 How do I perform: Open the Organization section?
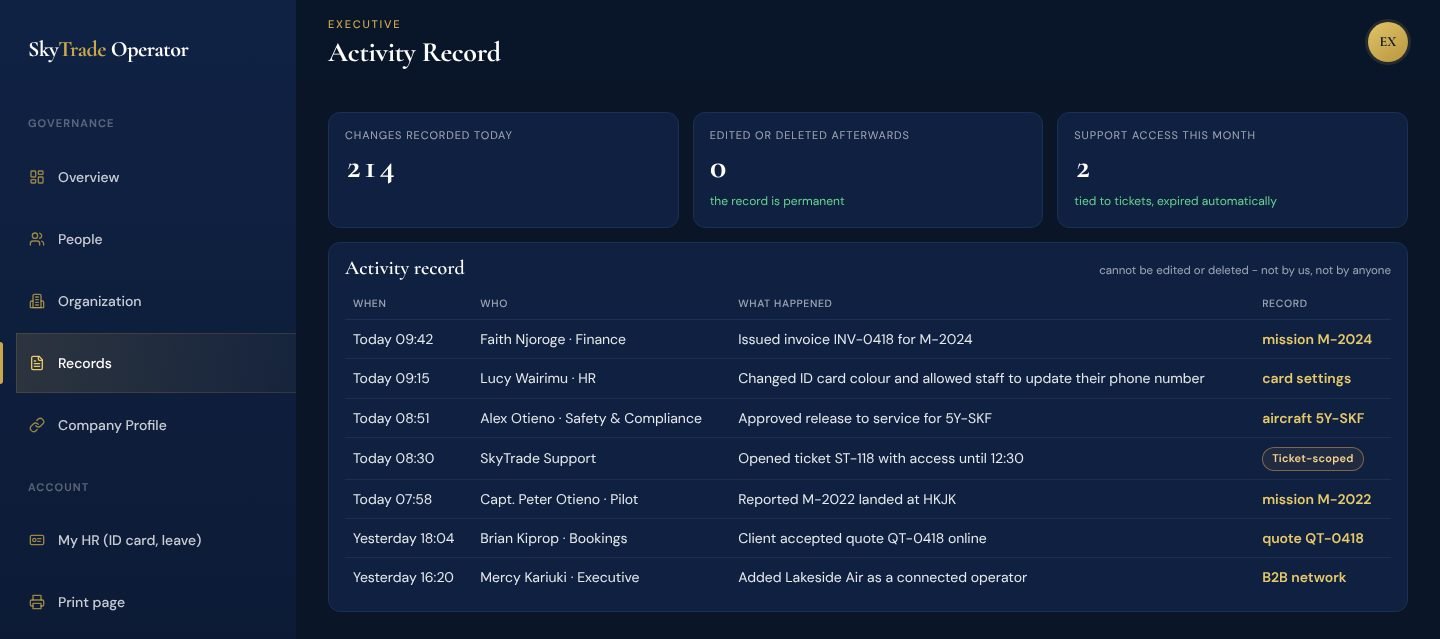click(156, 301)
